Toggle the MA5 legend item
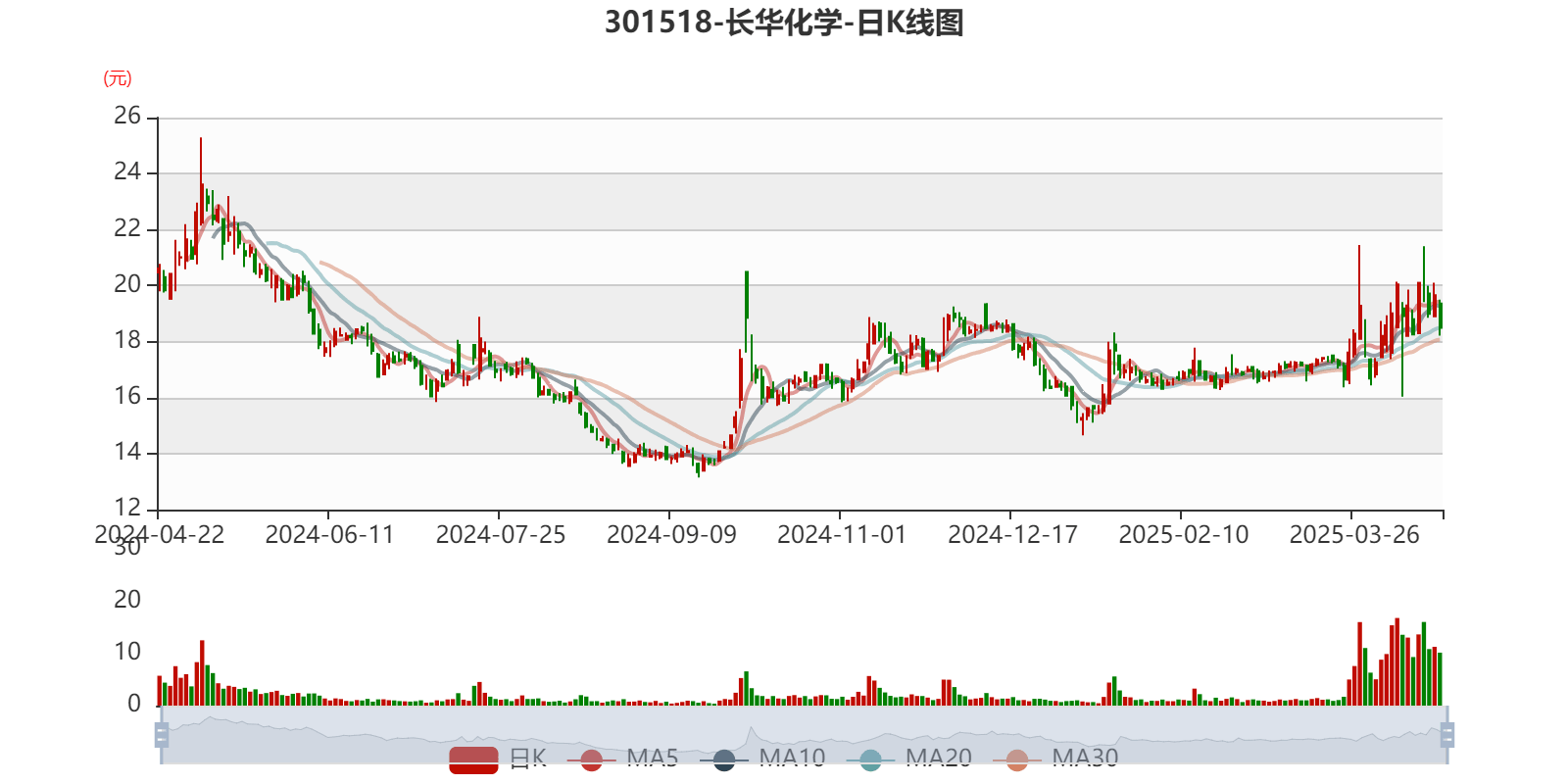 [x=629, y=759]
